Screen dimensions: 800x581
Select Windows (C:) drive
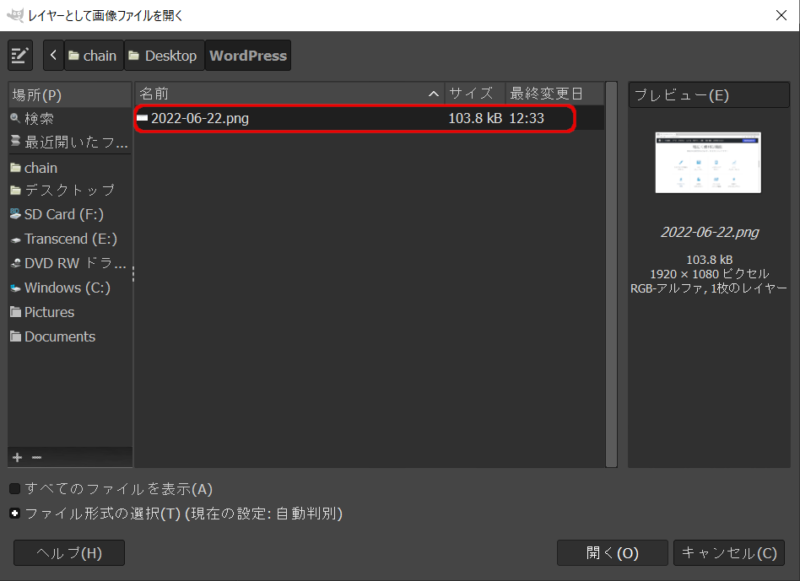click(70, 288)
